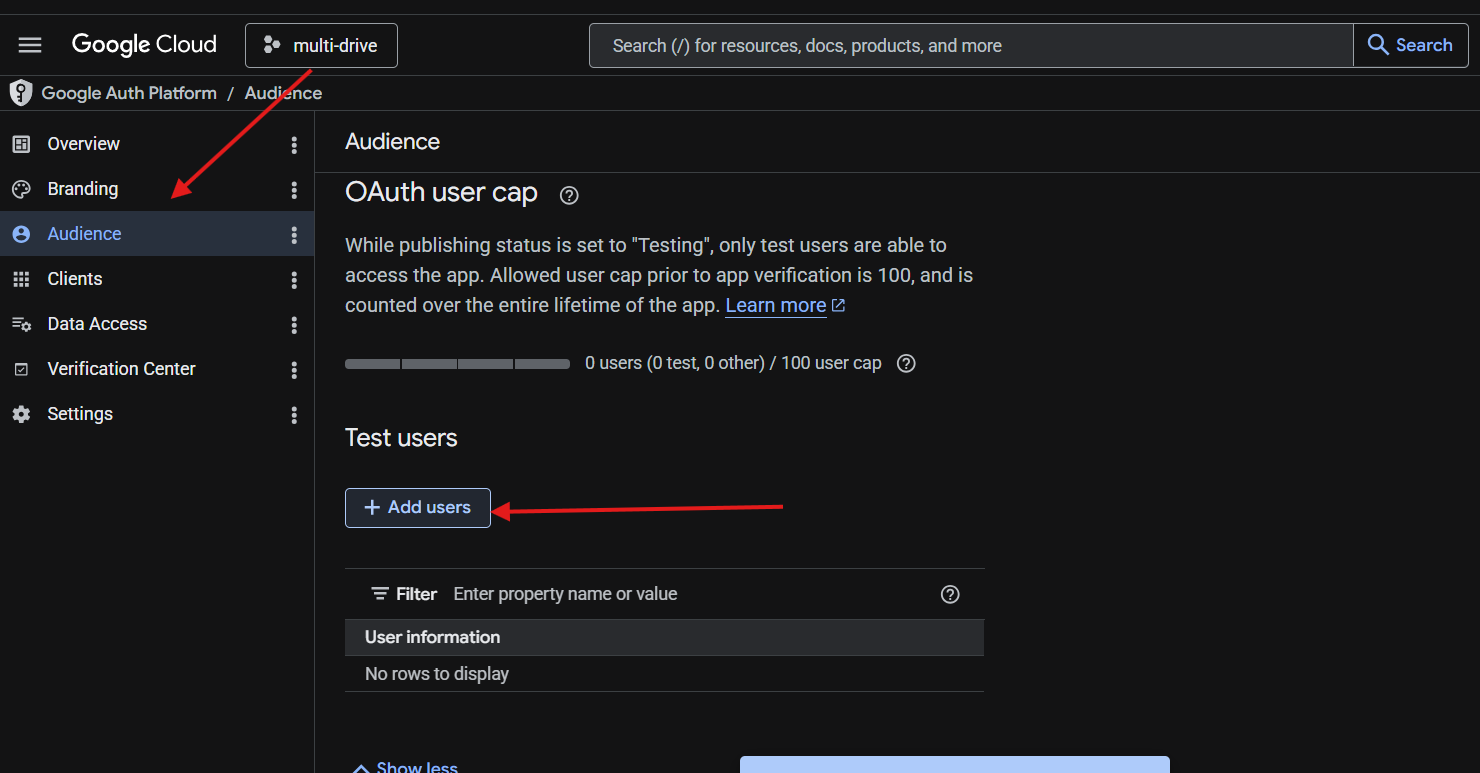Click the Test users heading
1480x773 pixels.
pyautogui.click(x=401, y=438)
